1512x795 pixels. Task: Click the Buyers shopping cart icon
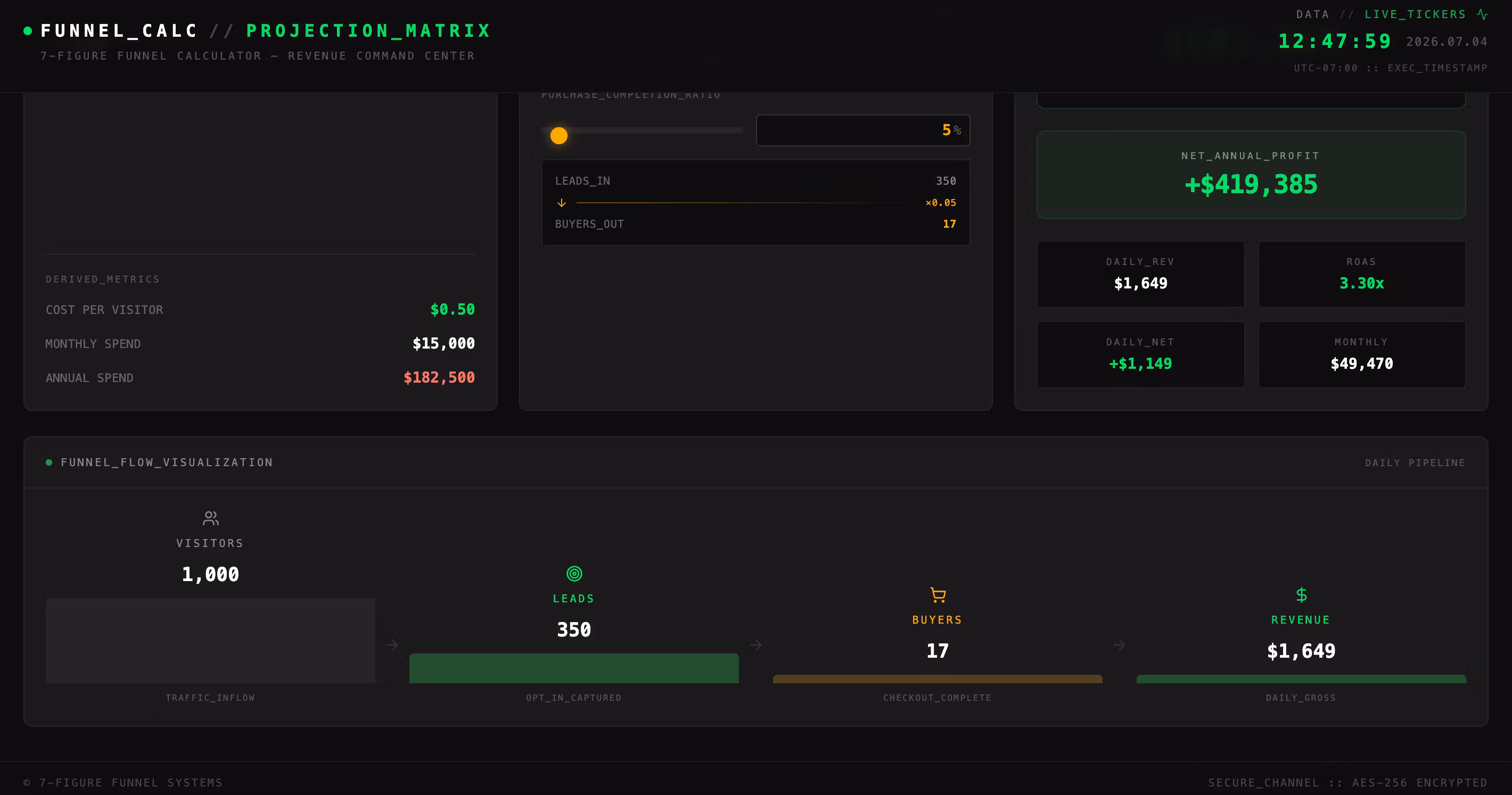(938, 595)
